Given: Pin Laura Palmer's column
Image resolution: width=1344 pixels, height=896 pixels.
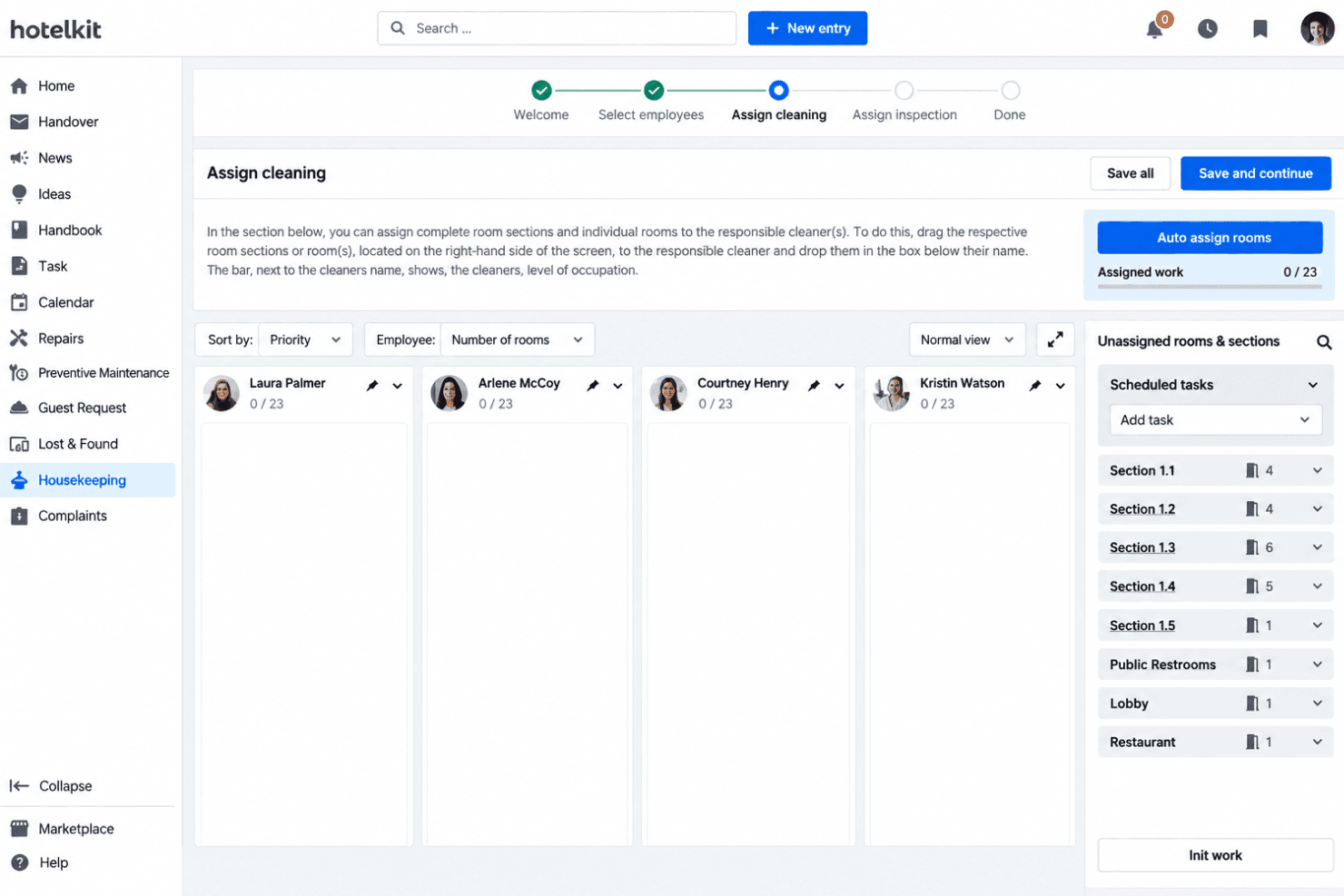Looking at the screenshot, I should (371, 386).
